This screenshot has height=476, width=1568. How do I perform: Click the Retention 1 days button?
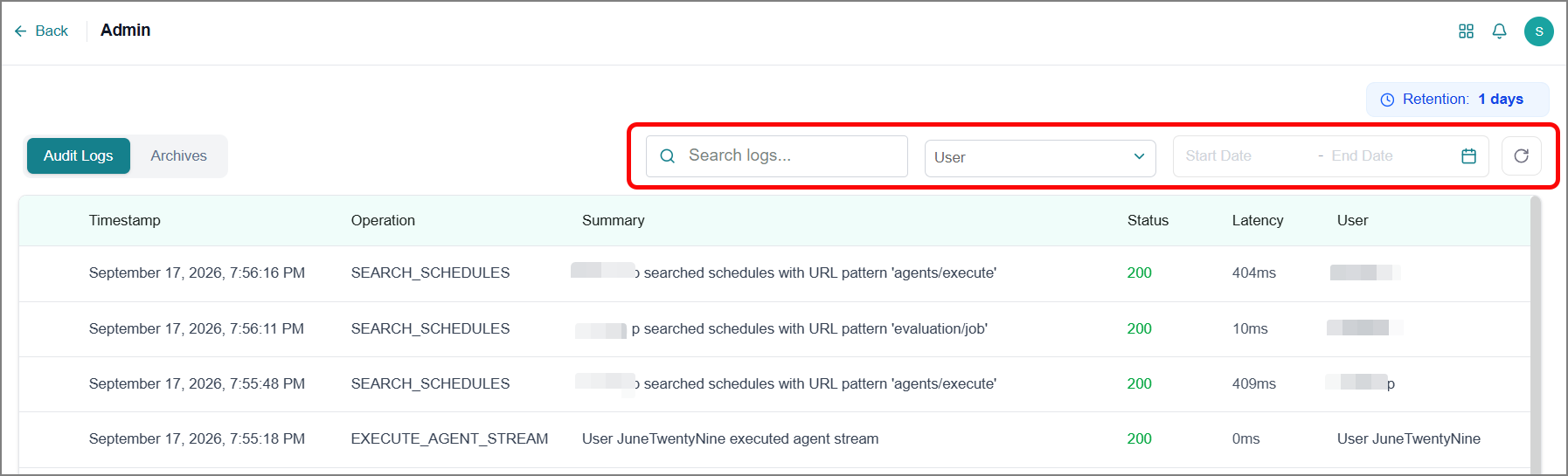click(1458, 100)
